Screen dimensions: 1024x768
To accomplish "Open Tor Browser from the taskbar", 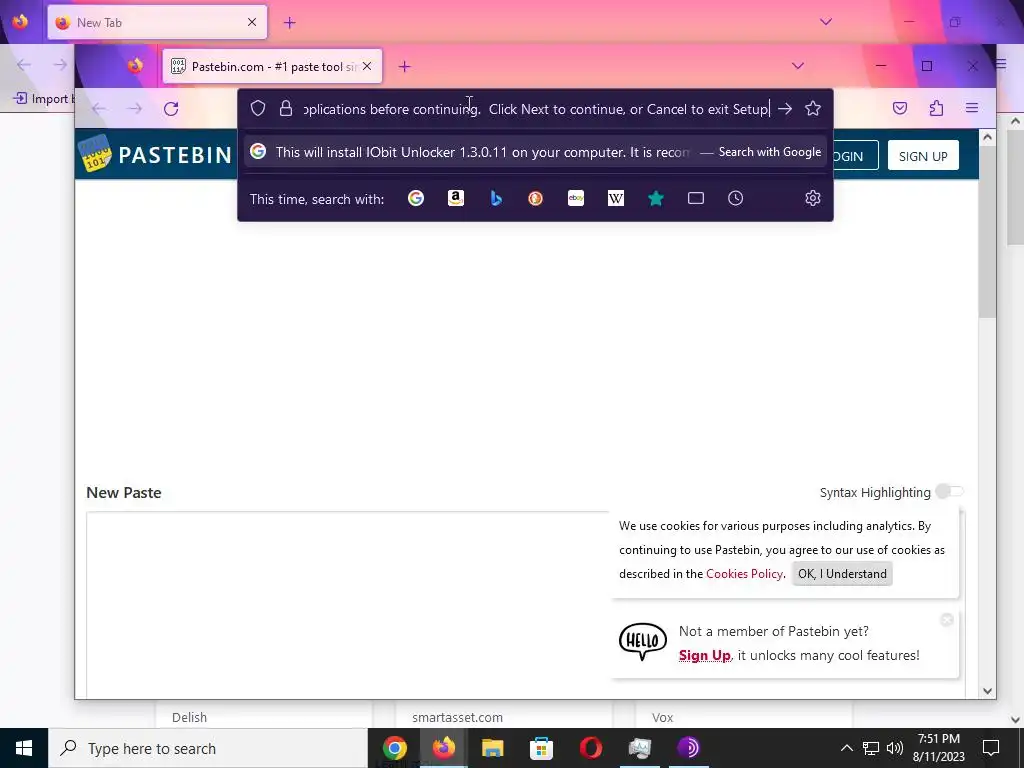I will [x=688, y=748].
